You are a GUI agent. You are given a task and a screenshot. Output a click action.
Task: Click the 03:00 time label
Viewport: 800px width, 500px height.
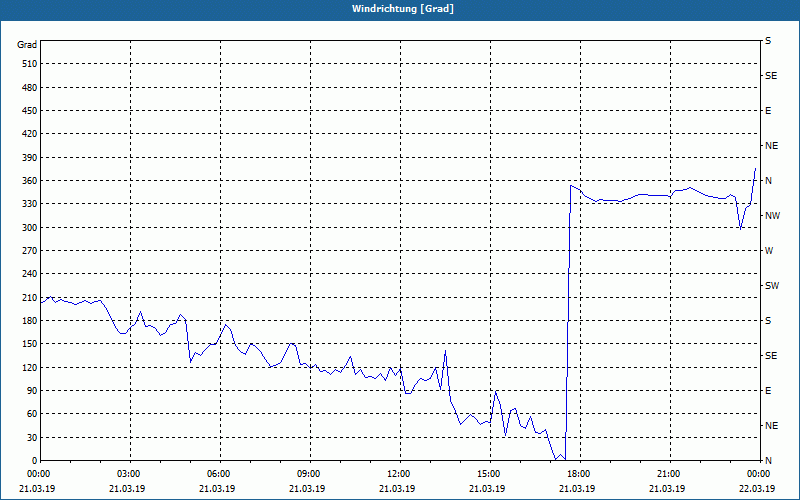tap(130, 474)
